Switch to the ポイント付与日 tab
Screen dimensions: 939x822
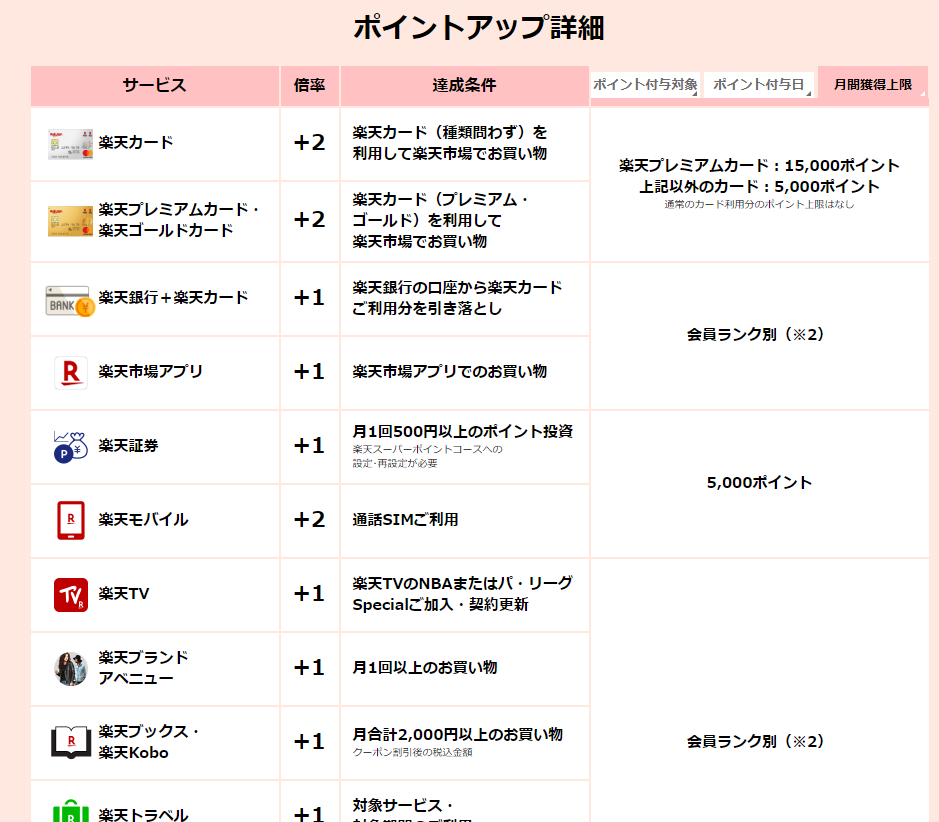click(759, 85)
